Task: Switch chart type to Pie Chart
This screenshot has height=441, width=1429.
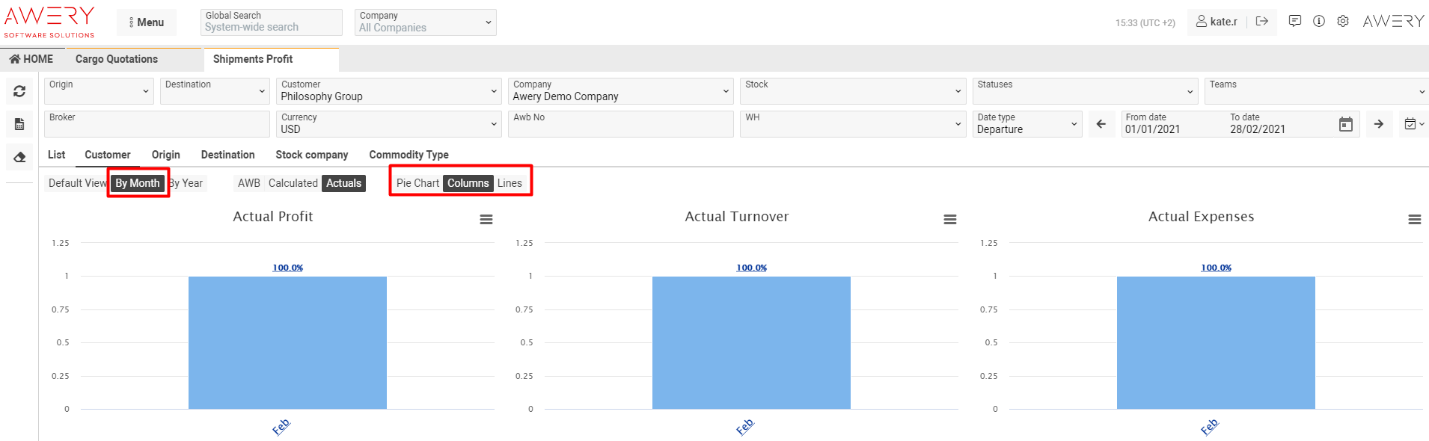Action: point(417,184)
